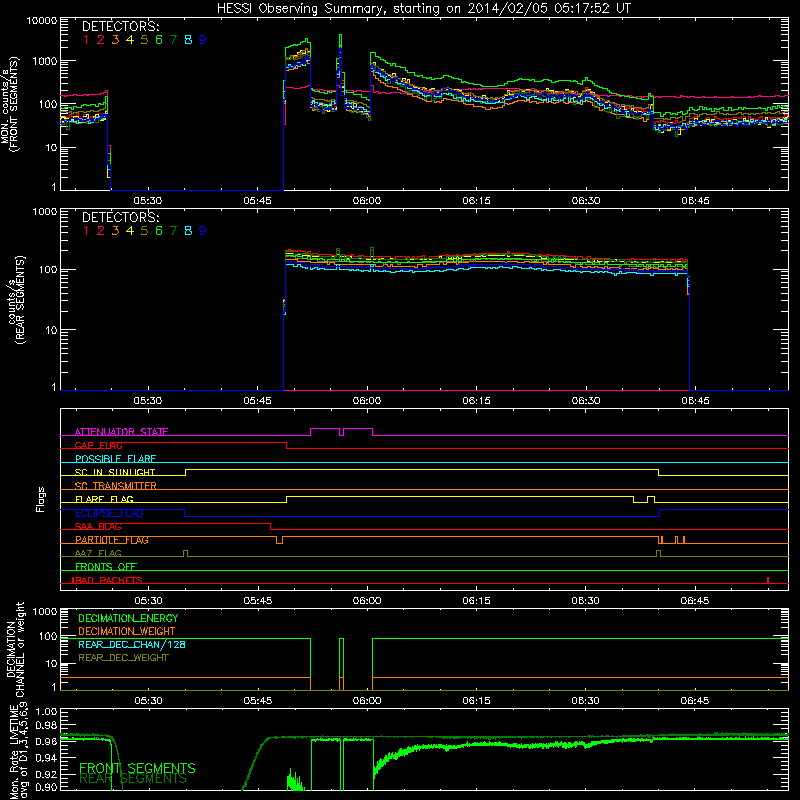Pick detector 7 in the rear segments legend
This screenshot has height=800, width=800.
(173, 231)
